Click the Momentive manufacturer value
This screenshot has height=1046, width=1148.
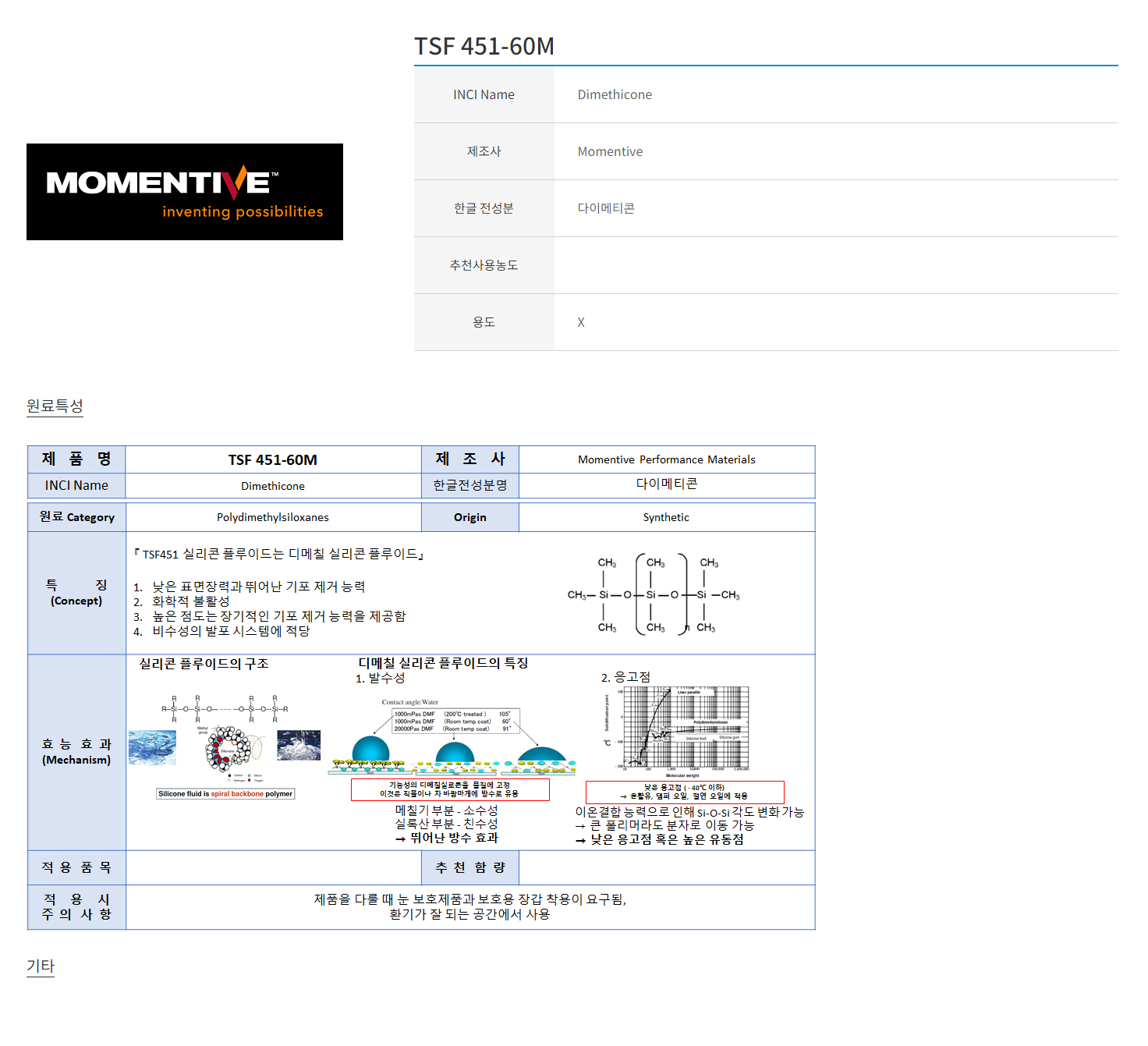[x=610, y=151]
